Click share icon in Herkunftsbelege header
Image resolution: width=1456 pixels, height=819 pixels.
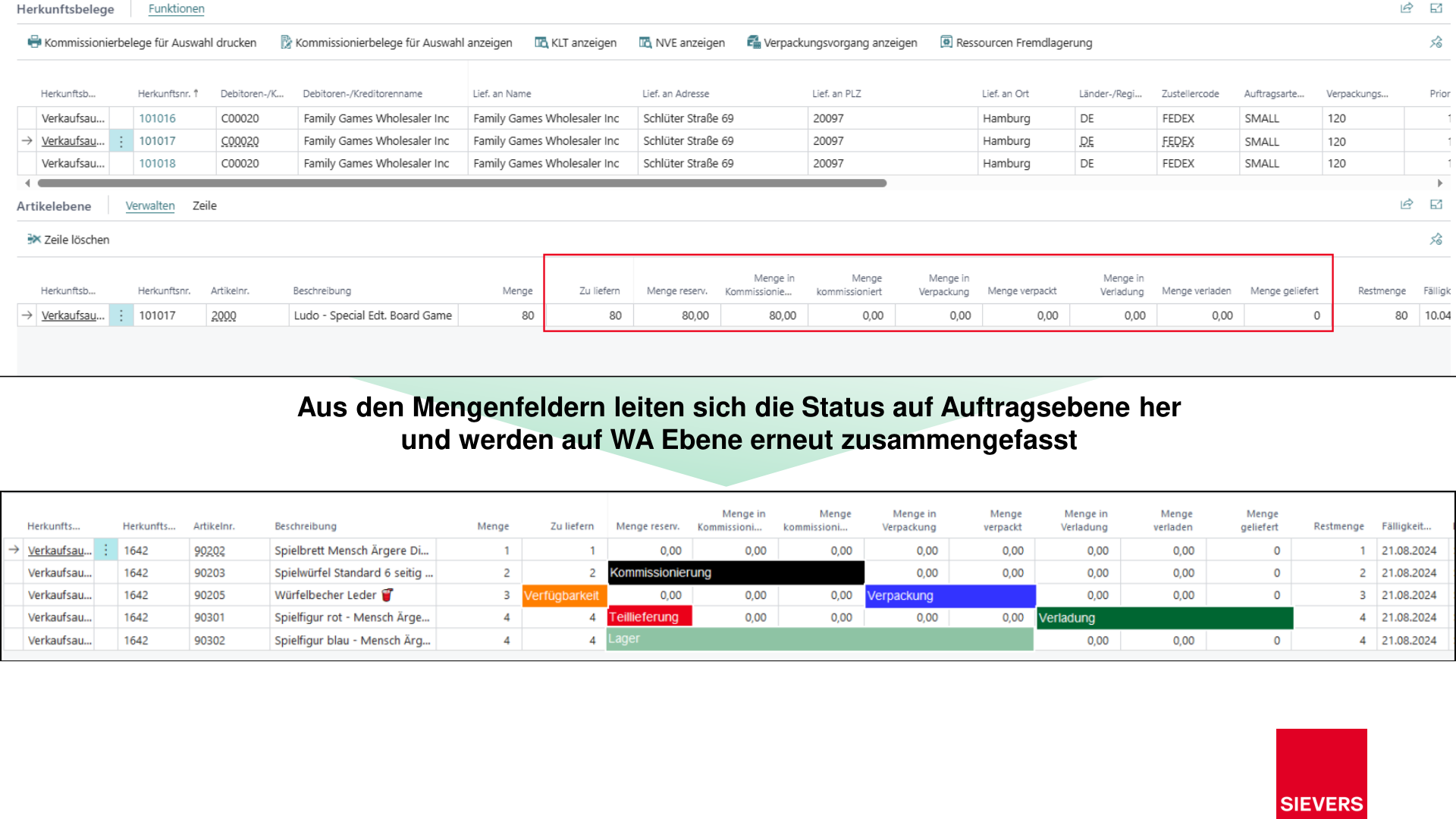(x=1407, y=8)
